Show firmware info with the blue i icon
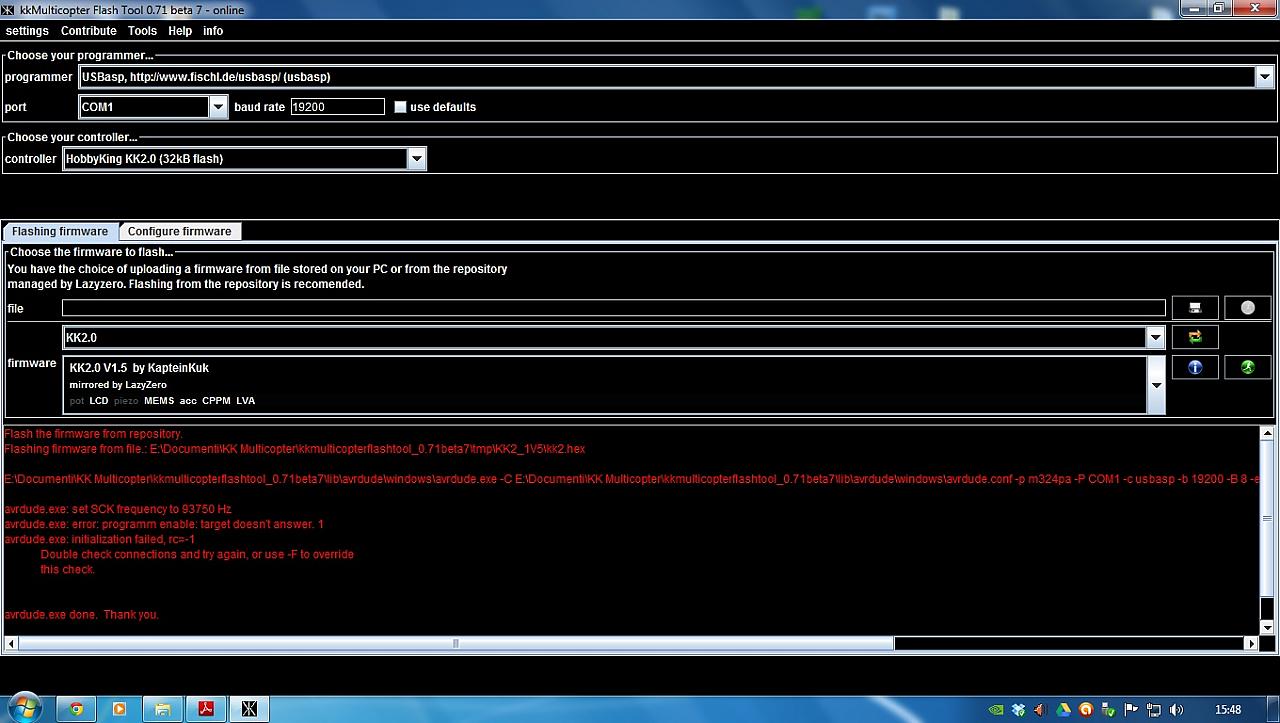This screenshot has width=1280, height=723. tap(1195, 367)
